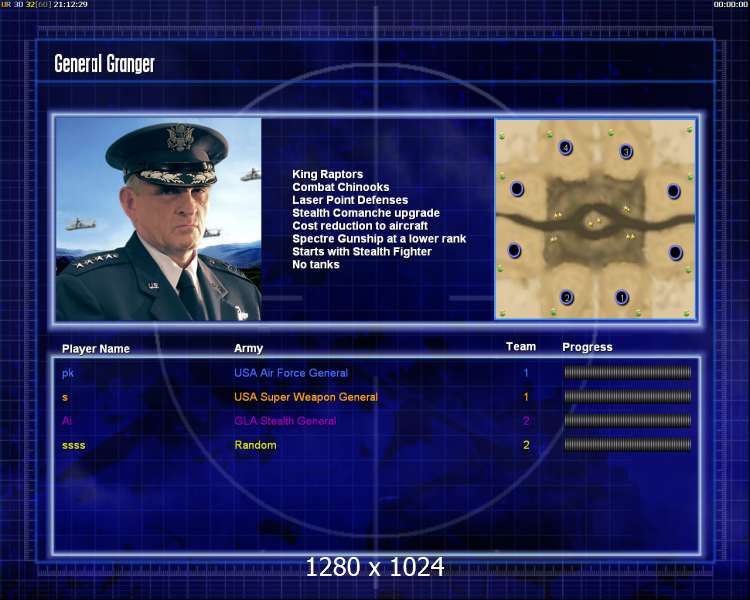This screenshot has width=750, height=600.
Task: Click the Stealth Comanche upgrade line
Action: coord(366,213)
